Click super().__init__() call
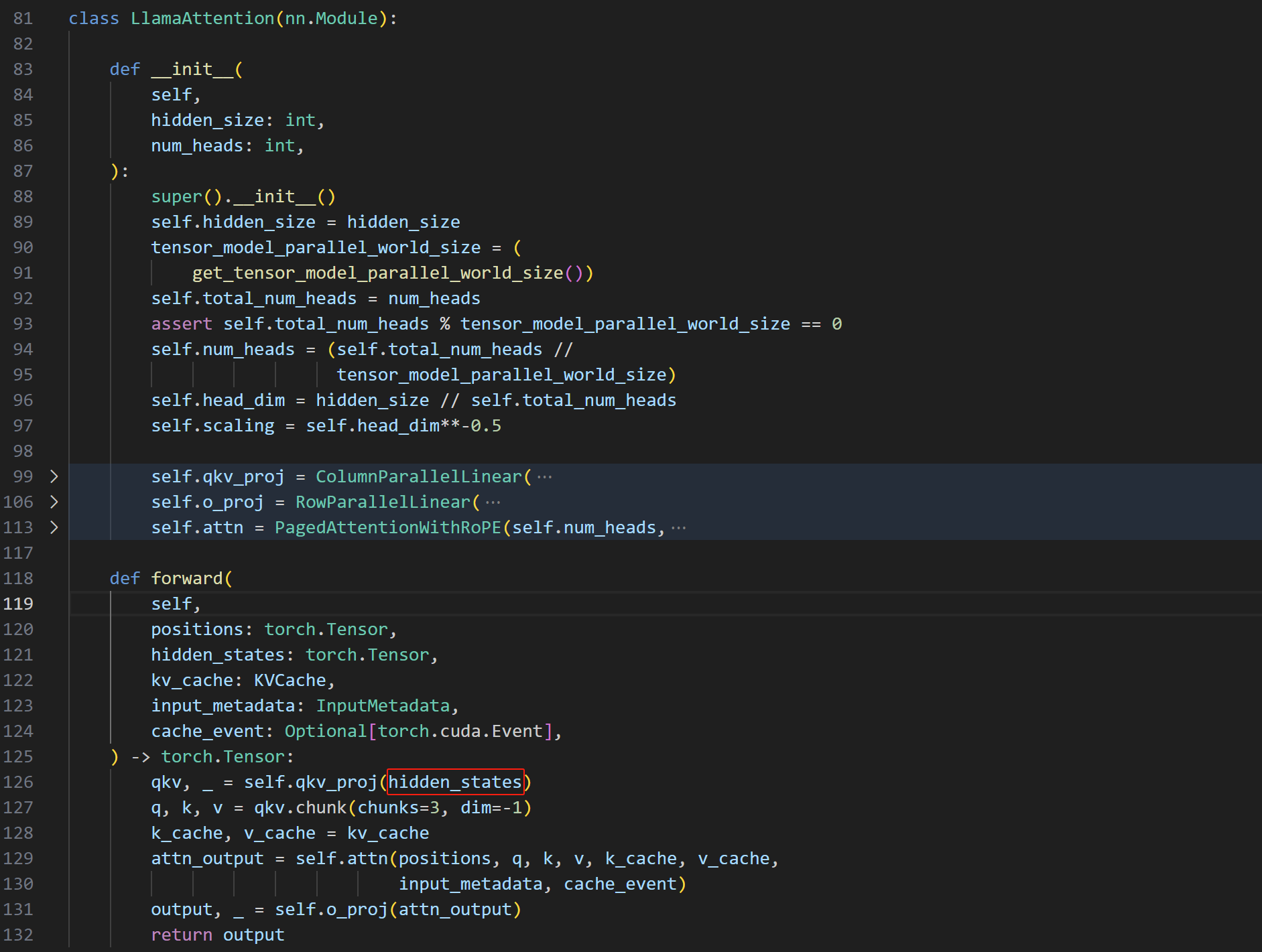Image resolution: width=1262 pixels, height=952 pixels. pyautogui.click(x=243, y=196)
